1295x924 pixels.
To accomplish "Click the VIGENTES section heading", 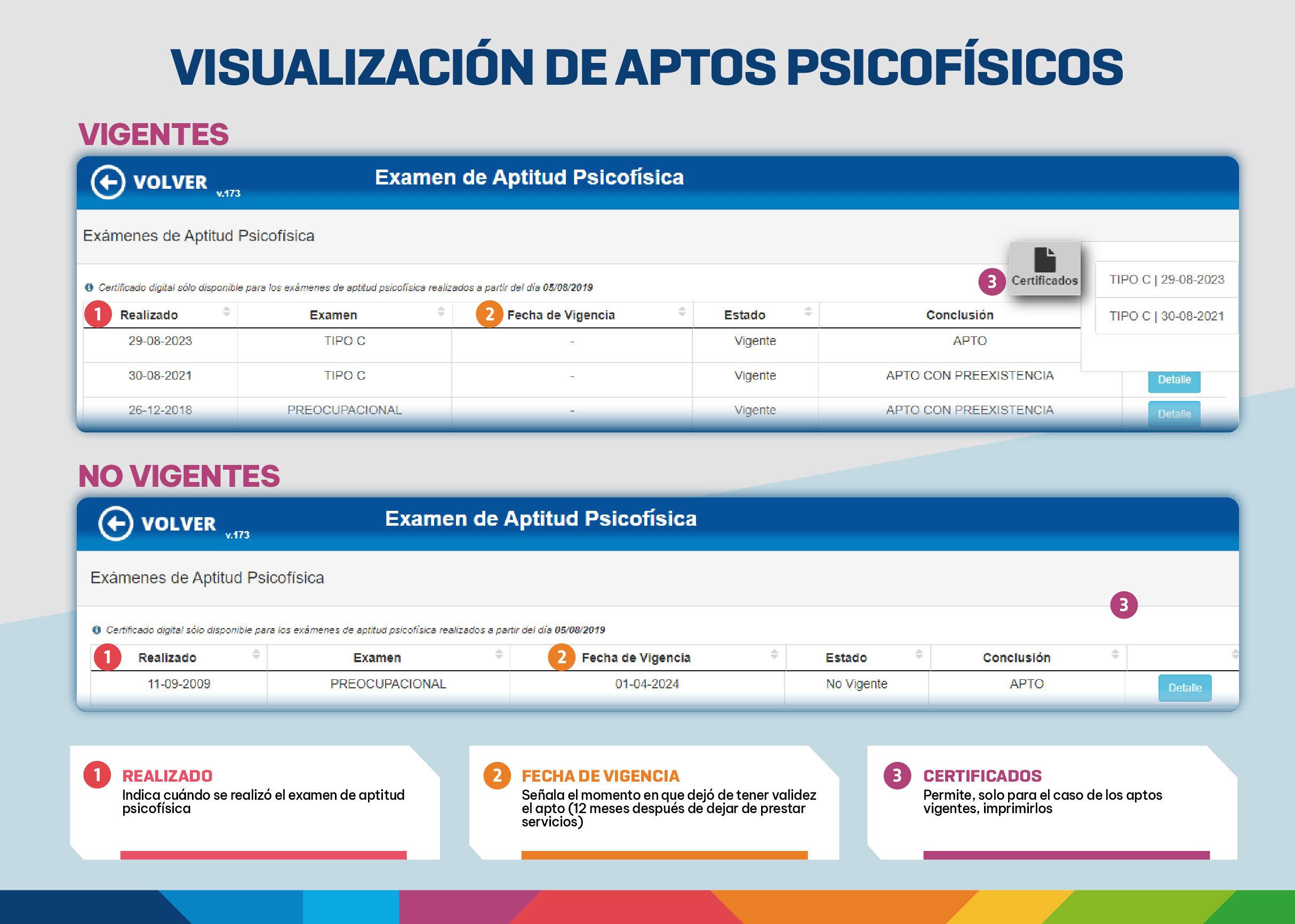I will [154, 134].
